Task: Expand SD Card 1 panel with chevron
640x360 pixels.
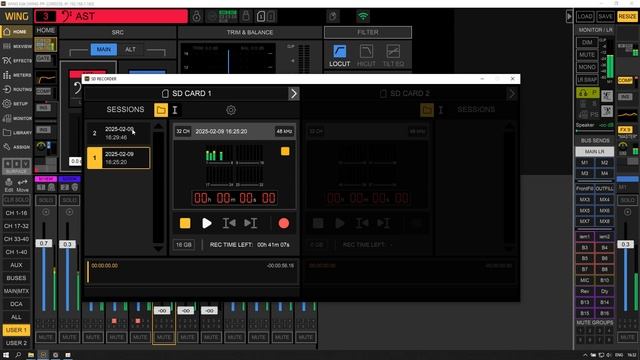Action: [293, 93]
